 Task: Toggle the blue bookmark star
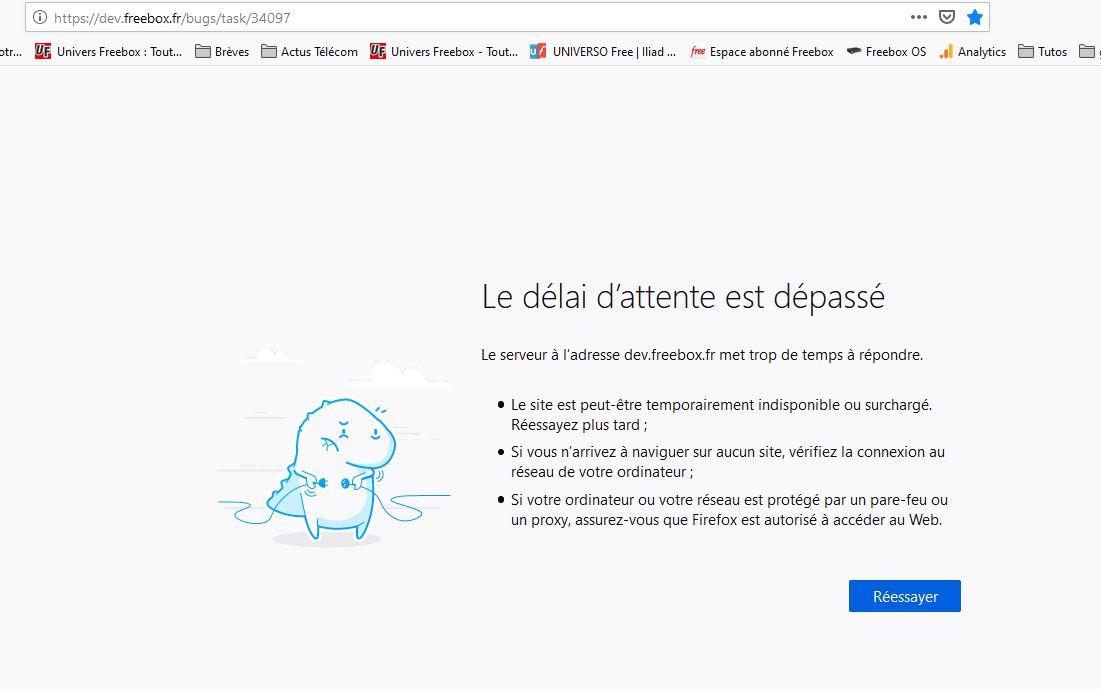click(975, 17)
